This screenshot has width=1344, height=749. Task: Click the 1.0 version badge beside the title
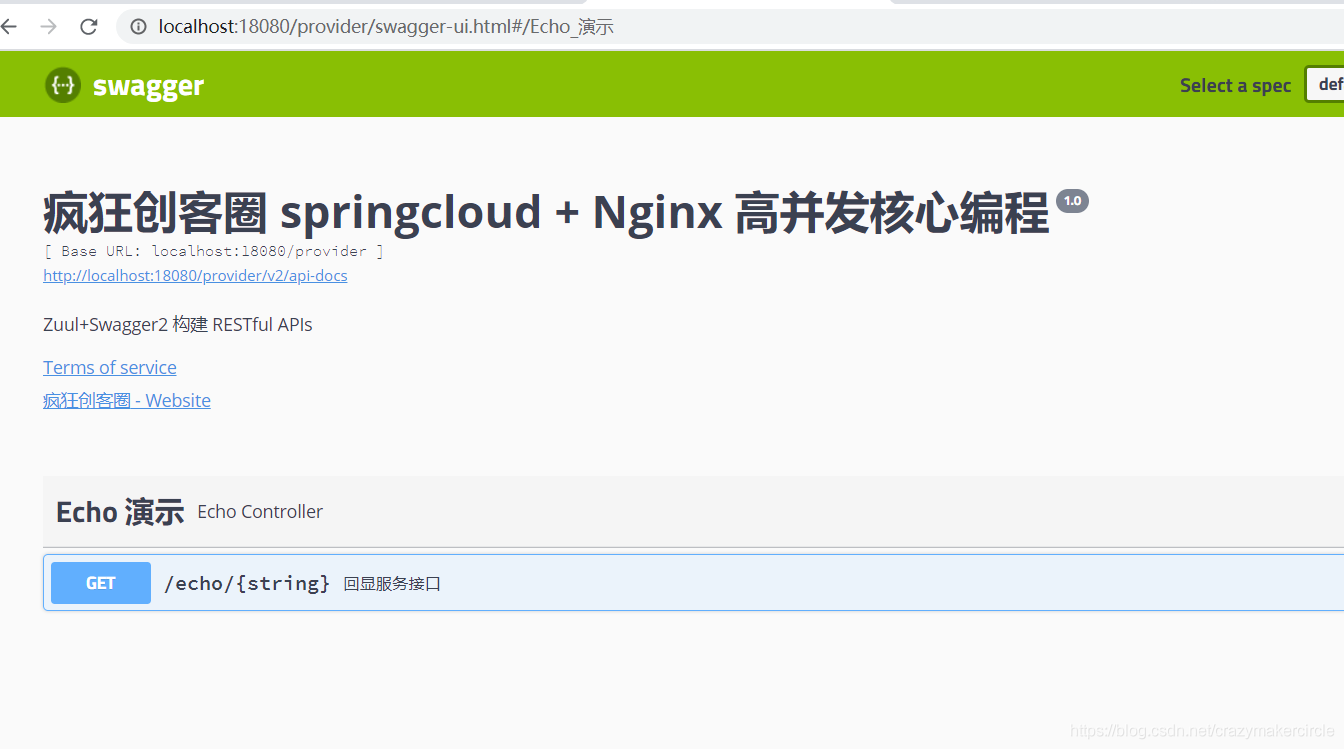click(1072, 200)
